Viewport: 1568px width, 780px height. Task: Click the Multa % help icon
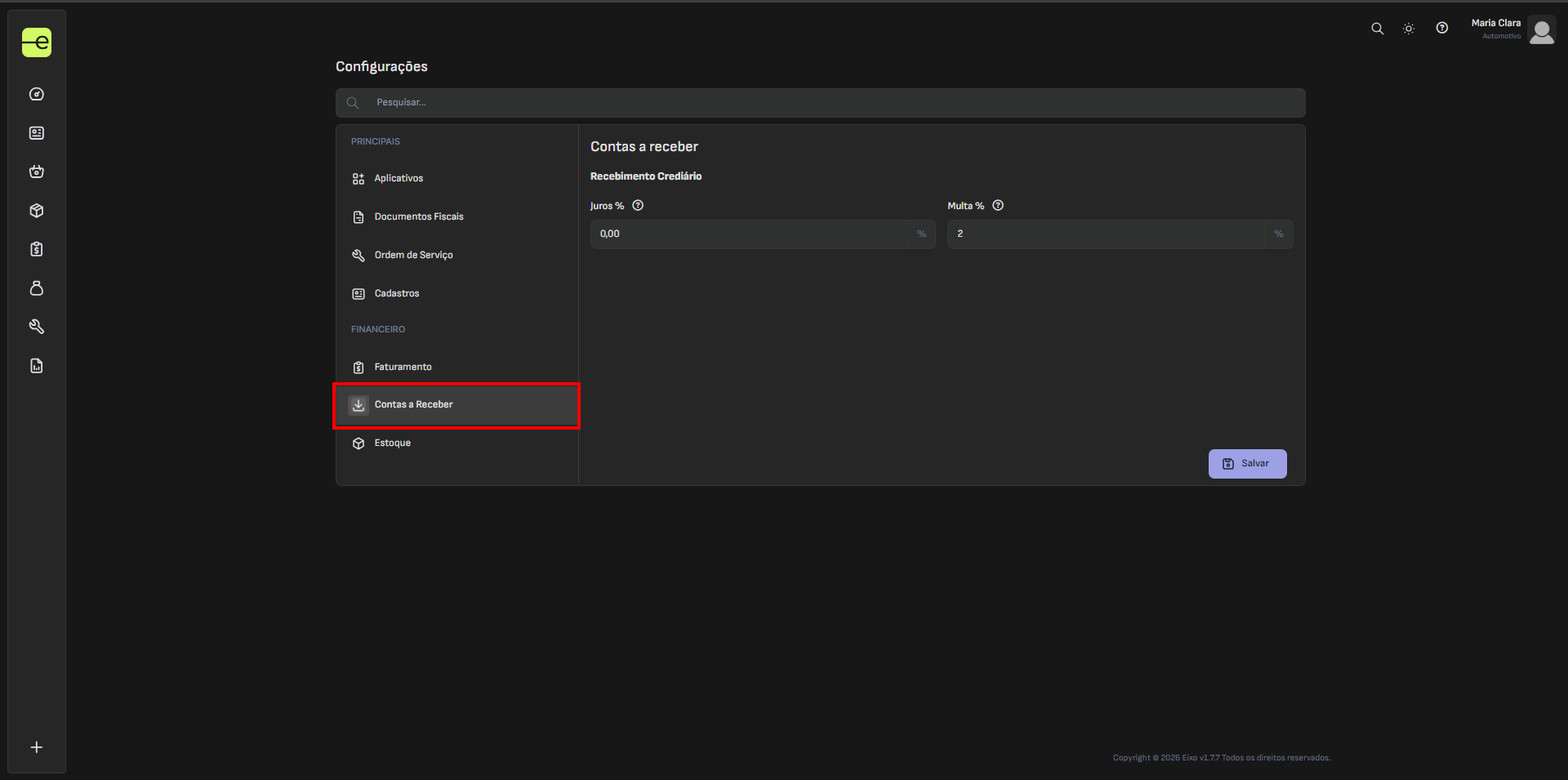998,206
